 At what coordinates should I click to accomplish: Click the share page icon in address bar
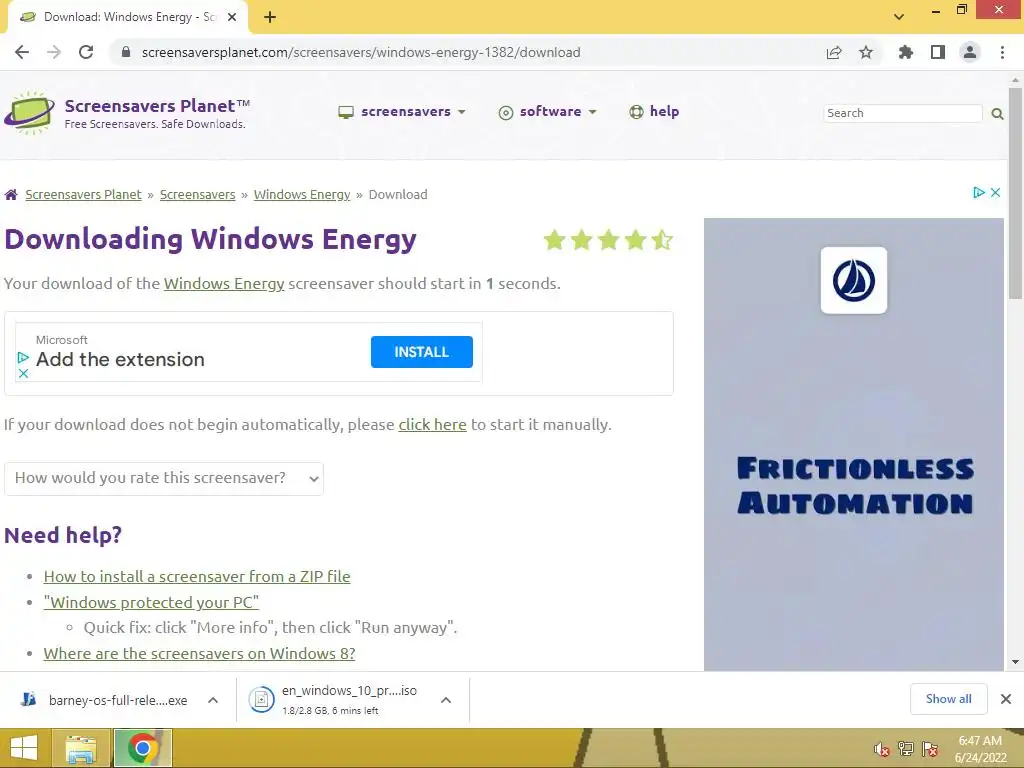(834, 52)
